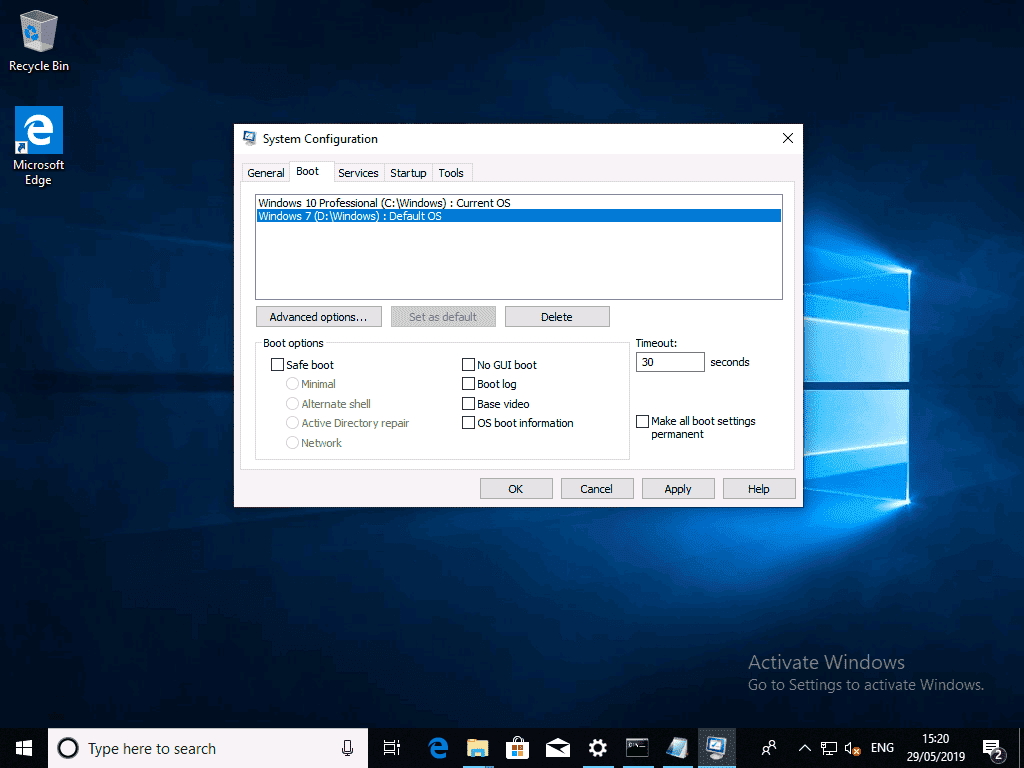Click the Cancel button
Screen dimensions: 1024x768
click(597, 489)
